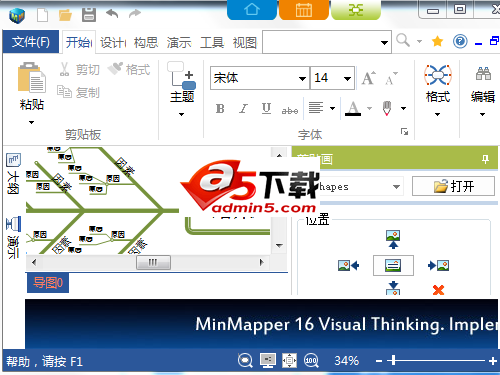Open the font size 14 dropdown
This screenshot has width=500, height=375.
(x=347, y=79)
